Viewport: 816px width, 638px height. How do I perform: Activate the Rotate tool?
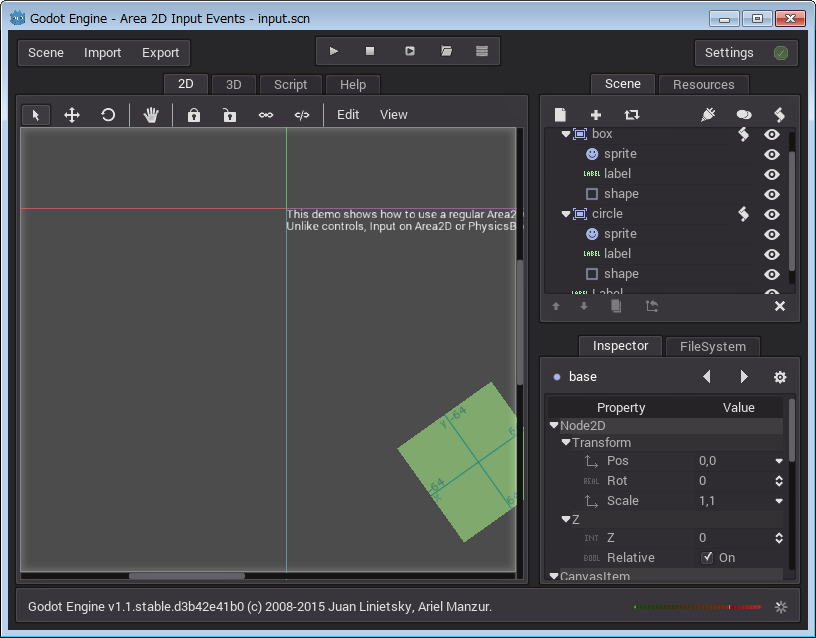108,115
